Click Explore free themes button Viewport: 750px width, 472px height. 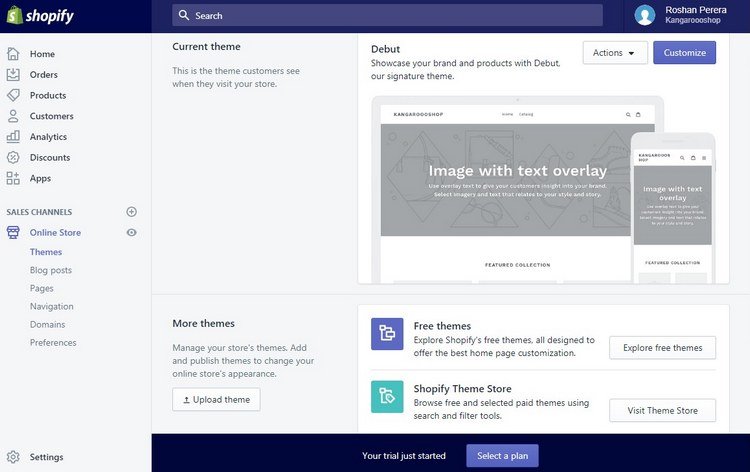[662, 348]
